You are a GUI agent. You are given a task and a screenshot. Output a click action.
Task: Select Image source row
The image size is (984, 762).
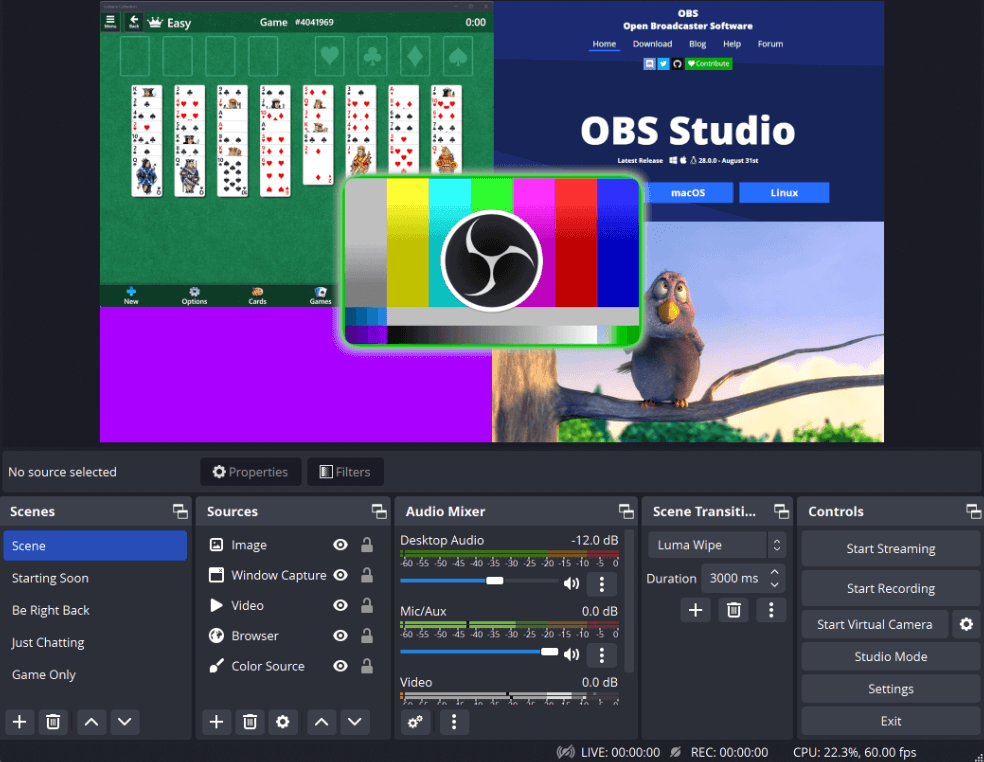click(292, 545)
